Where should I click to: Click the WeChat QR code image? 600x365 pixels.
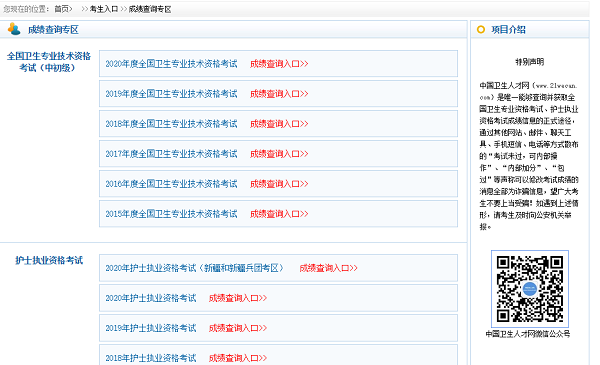[x=530, y=289]
